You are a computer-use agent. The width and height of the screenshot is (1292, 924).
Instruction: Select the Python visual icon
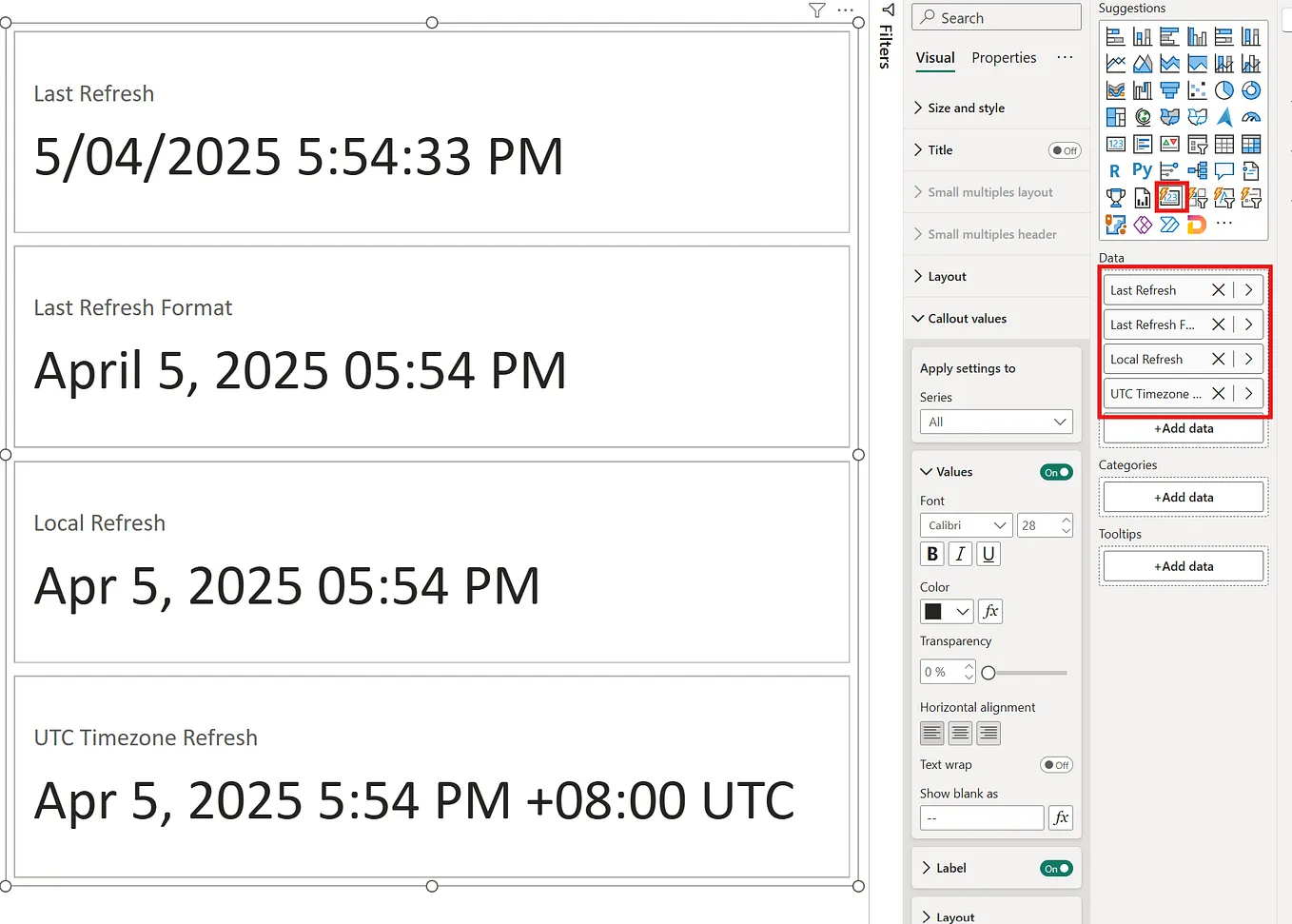[x=1142, y=170]
